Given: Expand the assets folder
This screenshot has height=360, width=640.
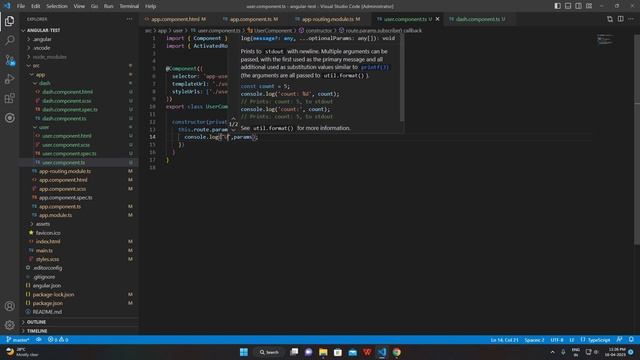Looking at the screenshot, I should point(42,224).
